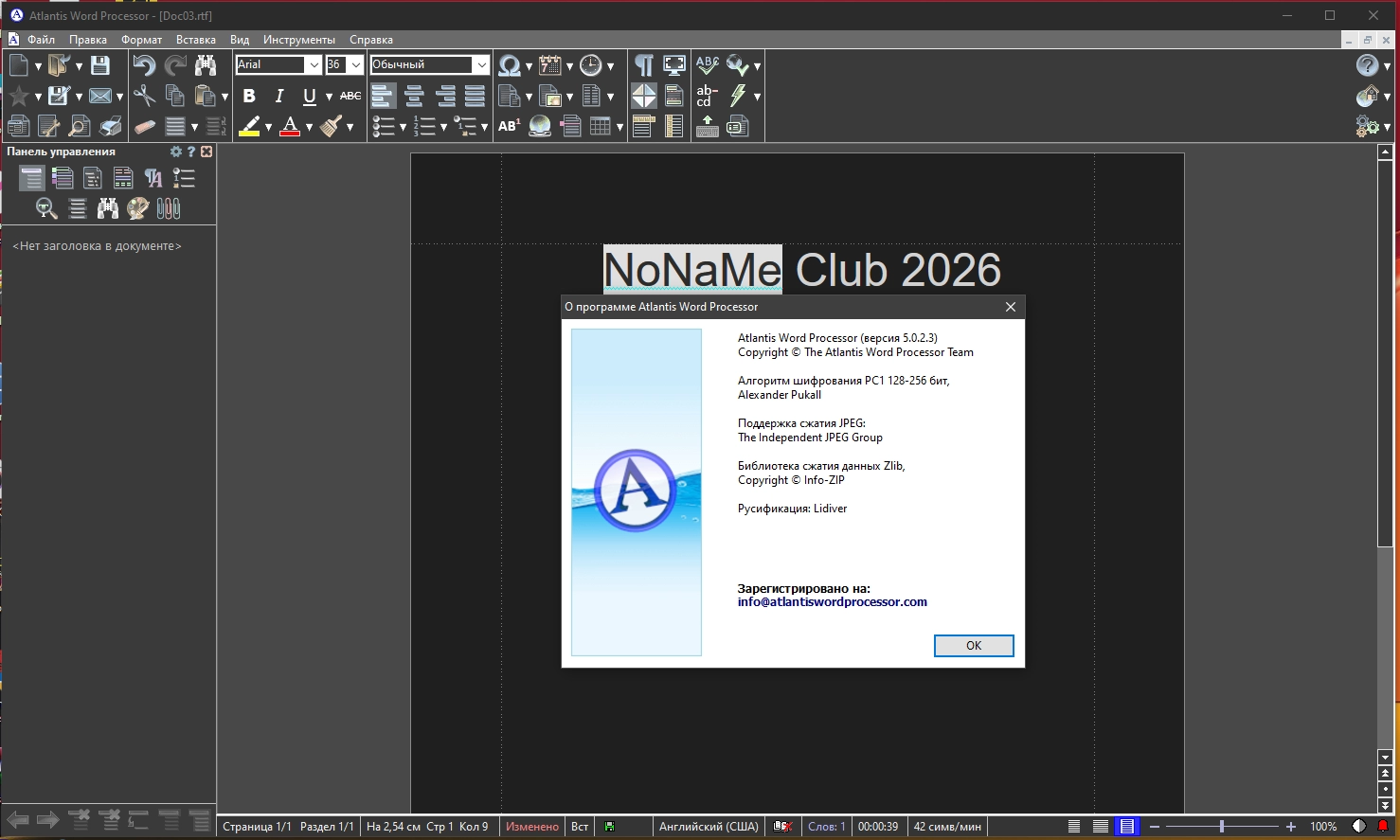Image resolution: width=1400 pixels, height=840 pixels.
Task: Click the Format Painter brush icon
Action: pos(331,126)
